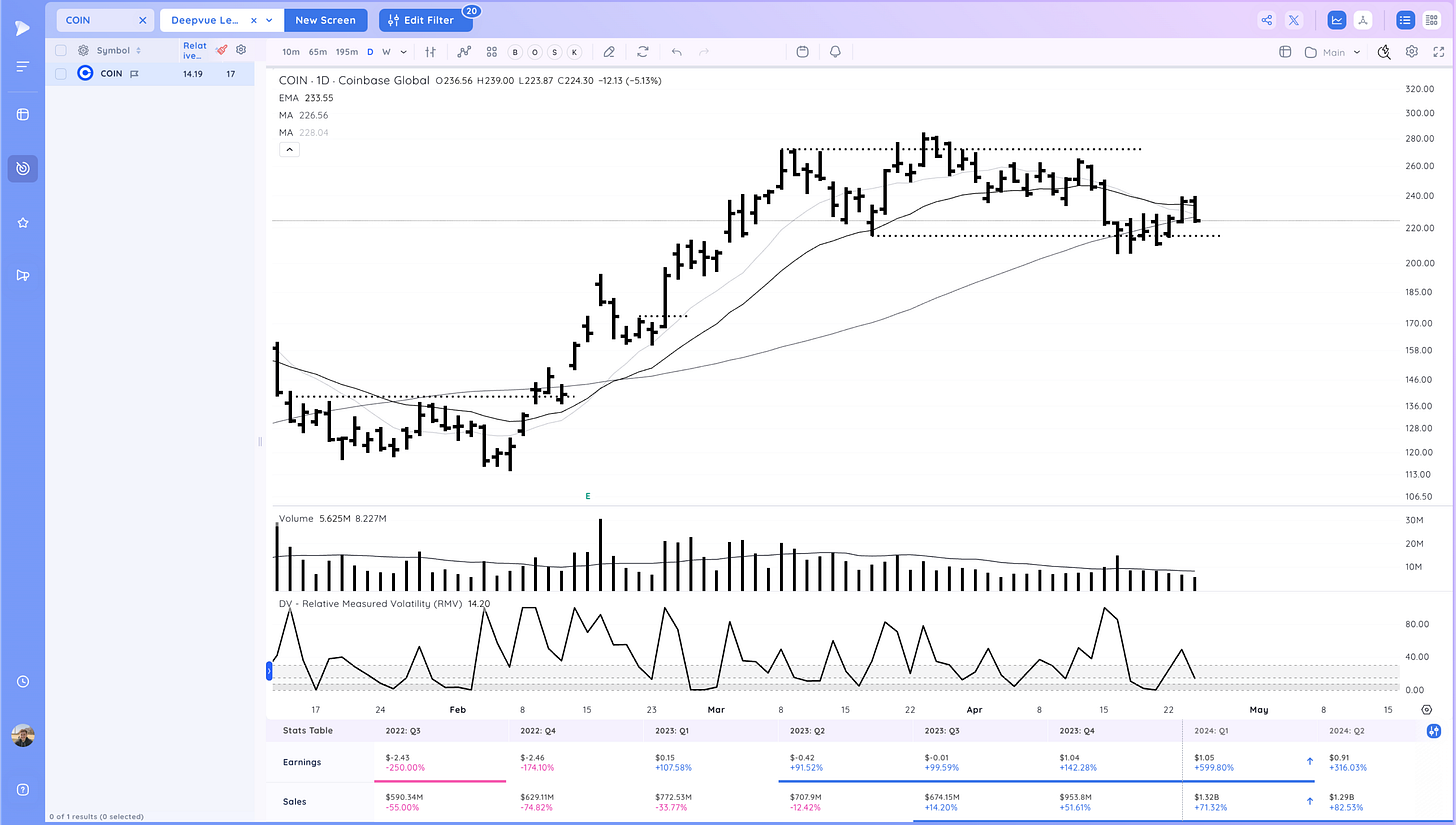This screenshot has width=1456, height=825.
Task: Click the undo arrow icon
Action: 677,52
